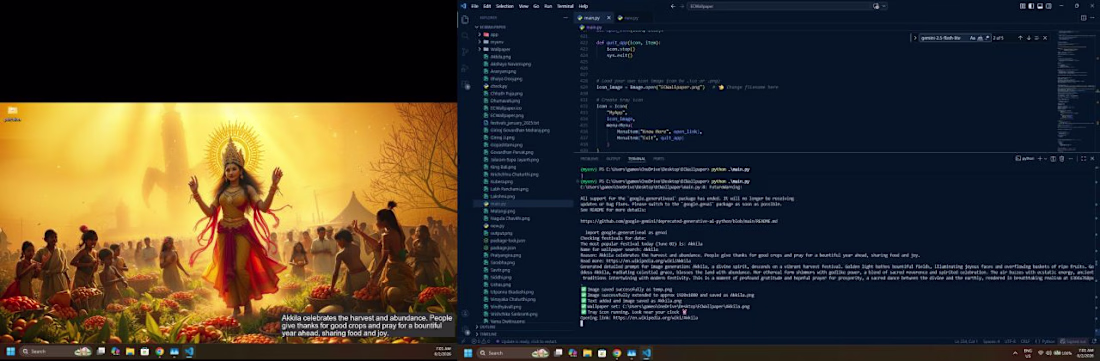Open the Source Control view icon

(x=464, y=52)
